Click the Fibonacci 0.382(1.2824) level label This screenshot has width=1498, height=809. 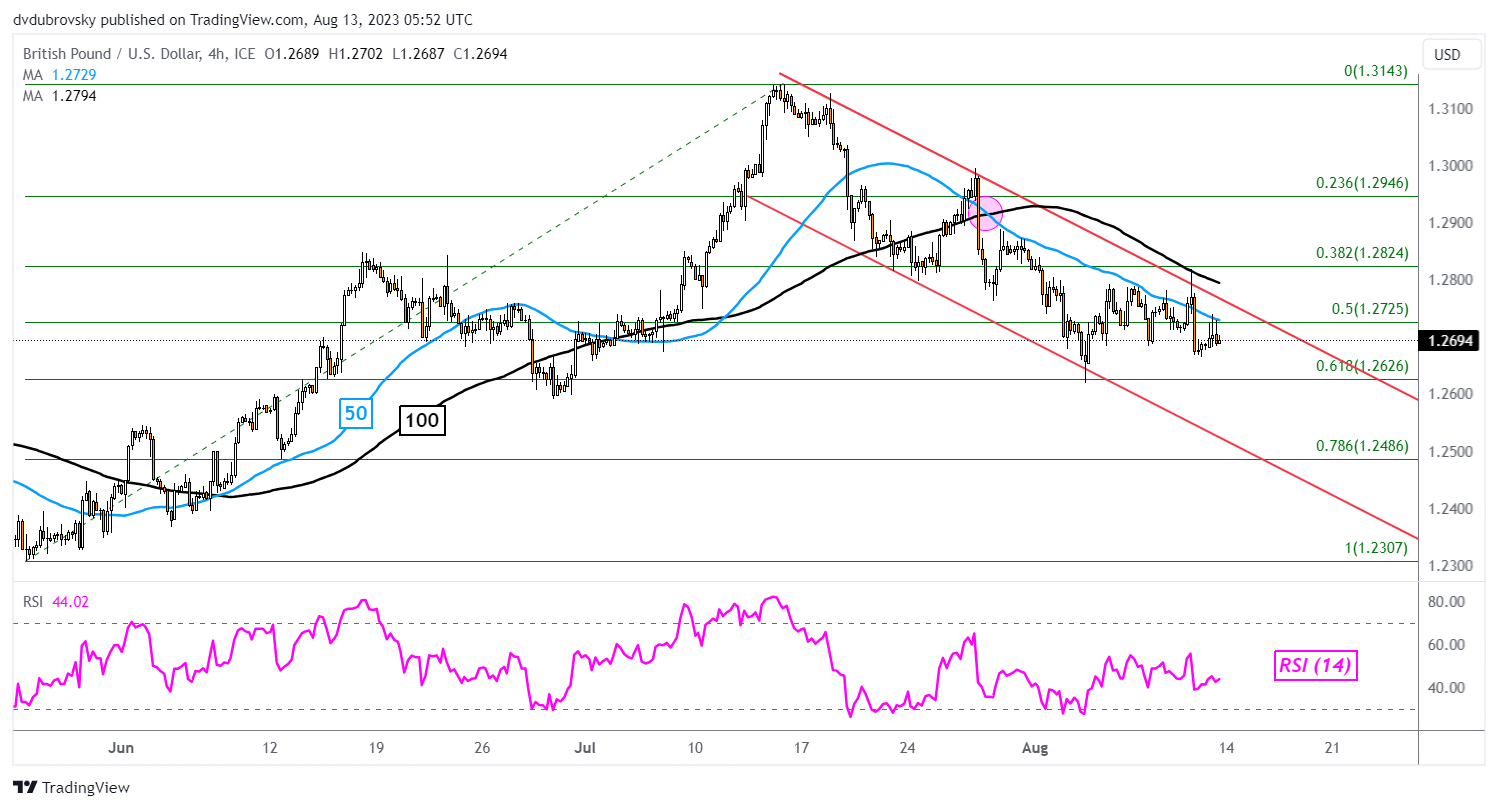(1360, 254)
